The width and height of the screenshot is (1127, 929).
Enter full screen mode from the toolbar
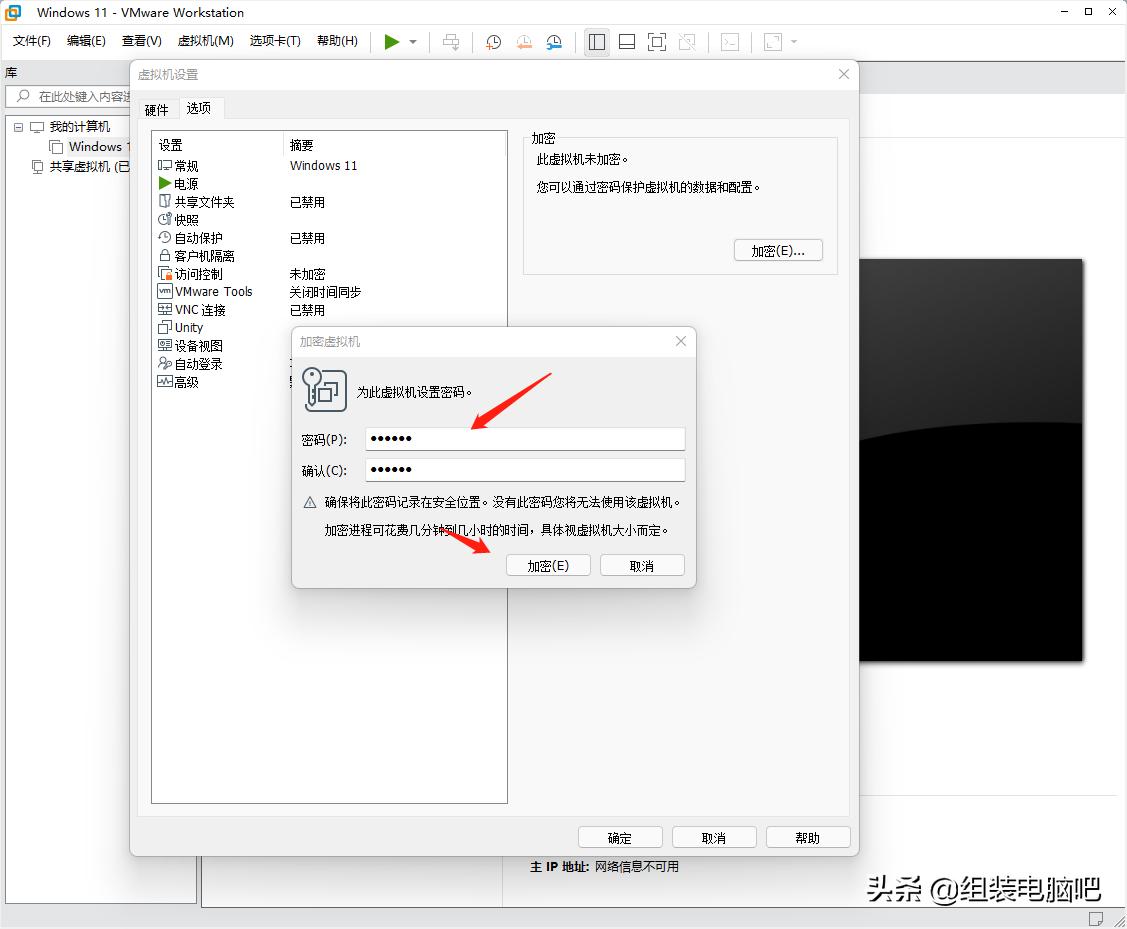pyautogui.click(x=657, y=41)
